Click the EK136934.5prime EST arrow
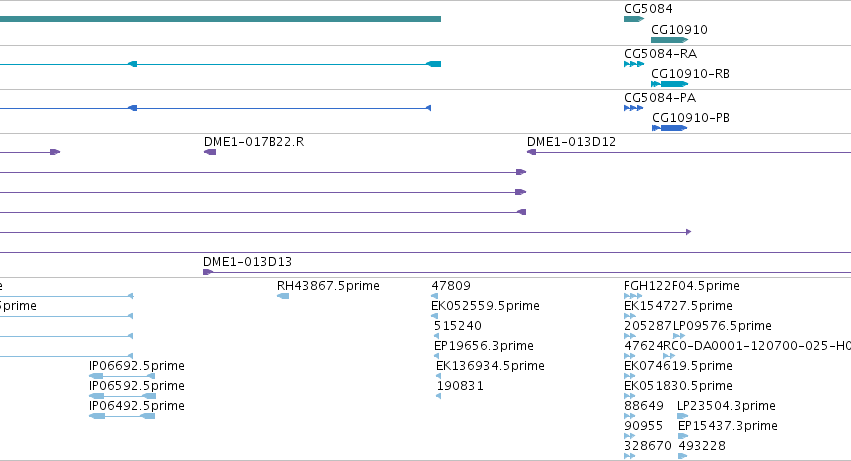This screenshot has height=461, width=851. click(439, 376)
